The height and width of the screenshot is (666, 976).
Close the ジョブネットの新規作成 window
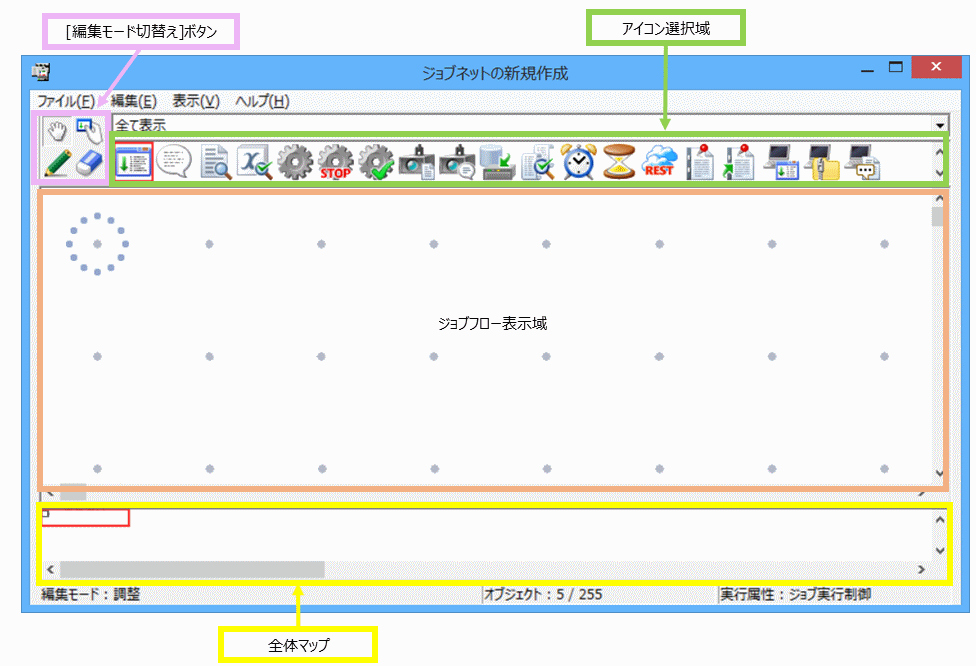tap(936, 67)
